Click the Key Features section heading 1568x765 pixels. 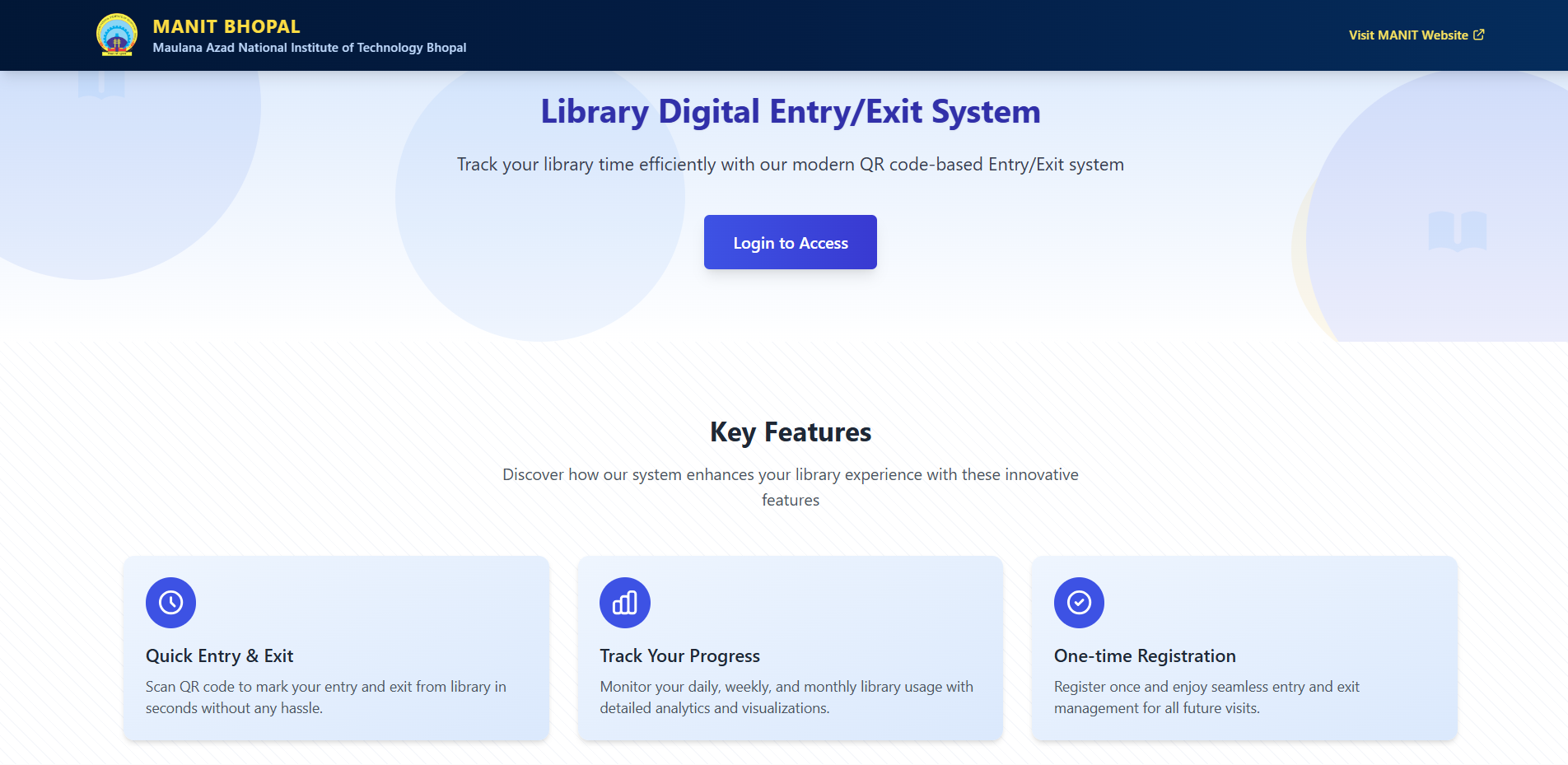click(790, 432)
